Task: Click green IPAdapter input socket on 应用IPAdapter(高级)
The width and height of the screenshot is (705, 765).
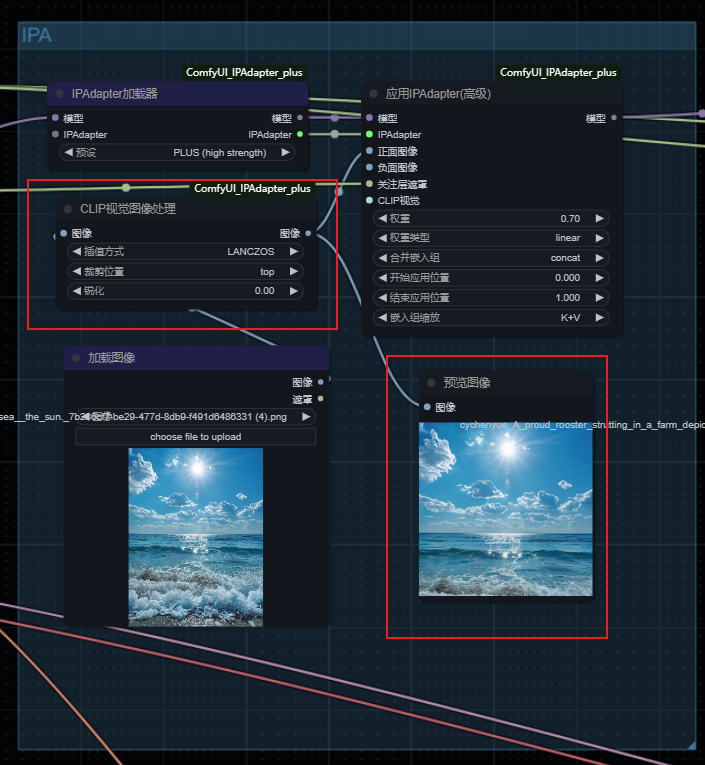Action: pyautogui.click(x=369, y=134)
